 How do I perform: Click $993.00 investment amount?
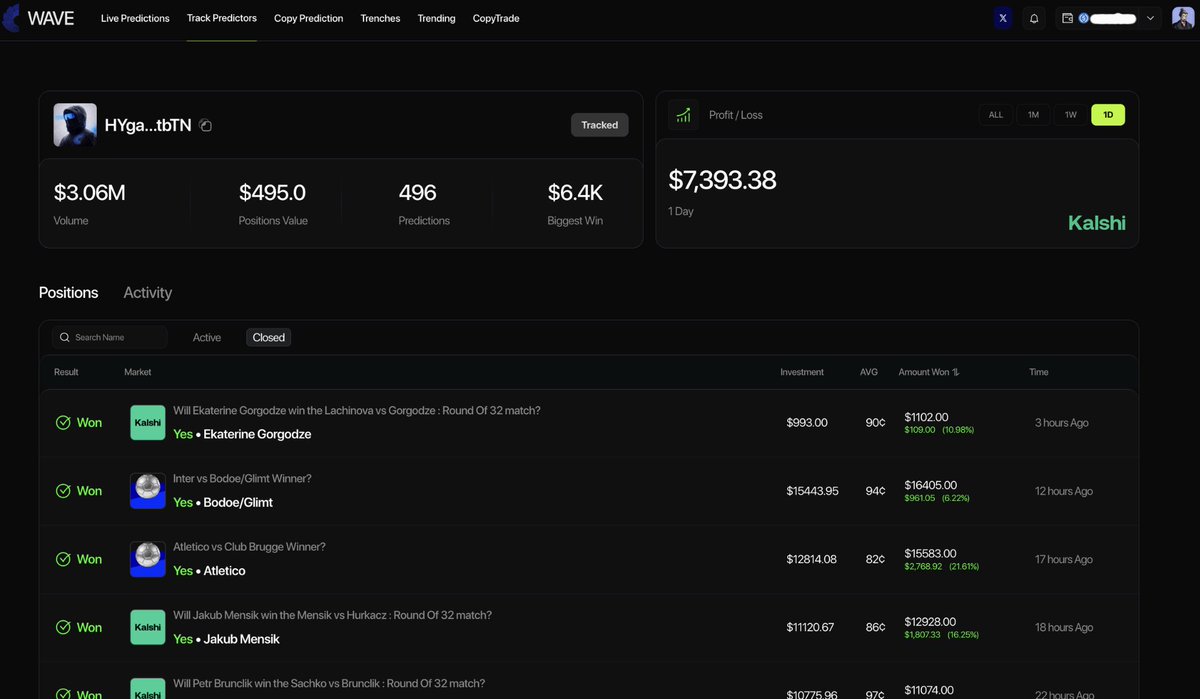[x=807, y=423]
